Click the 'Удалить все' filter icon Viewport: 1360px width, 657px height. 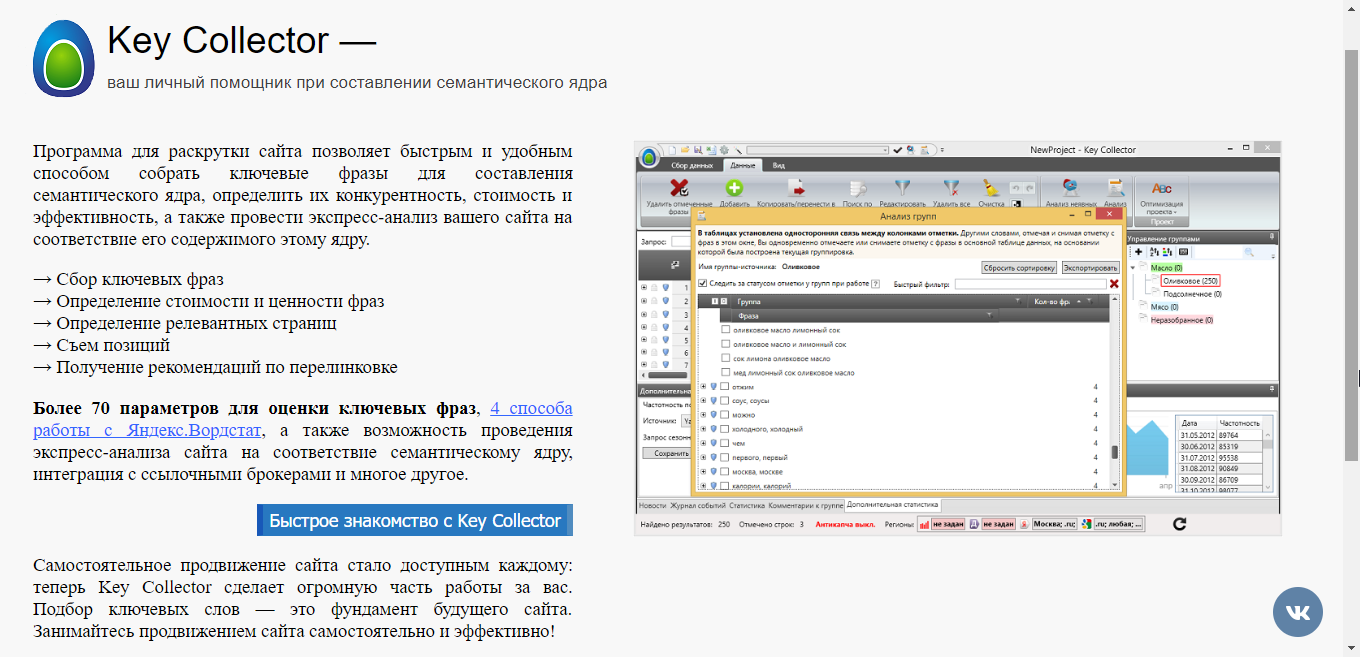click(951, 187)
